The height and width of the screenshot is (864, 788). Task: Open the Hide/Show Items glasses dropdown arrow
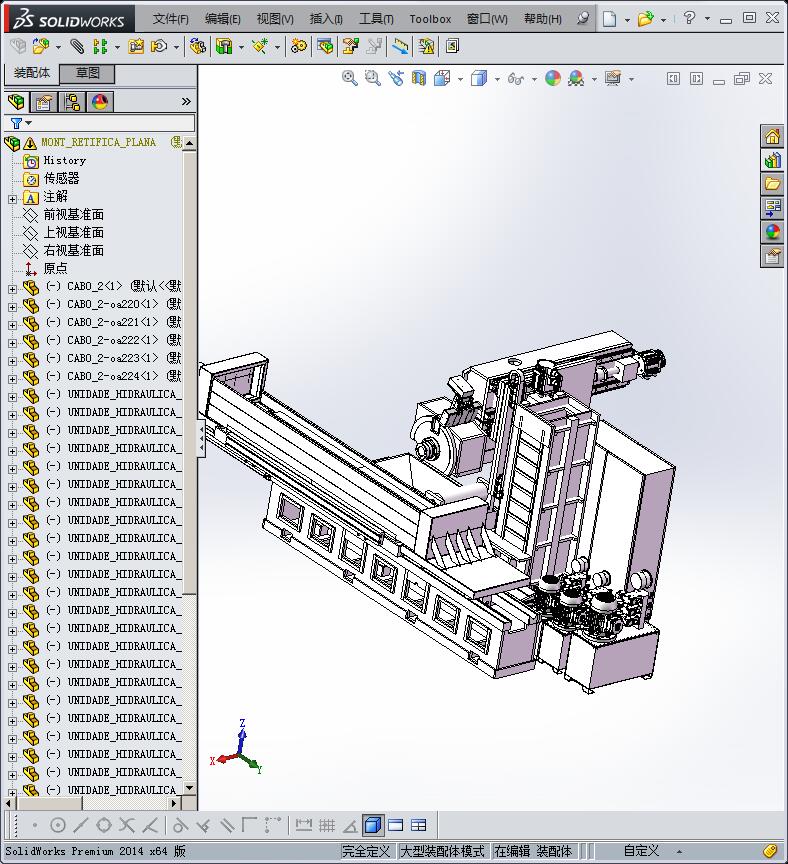click(534, 79)
